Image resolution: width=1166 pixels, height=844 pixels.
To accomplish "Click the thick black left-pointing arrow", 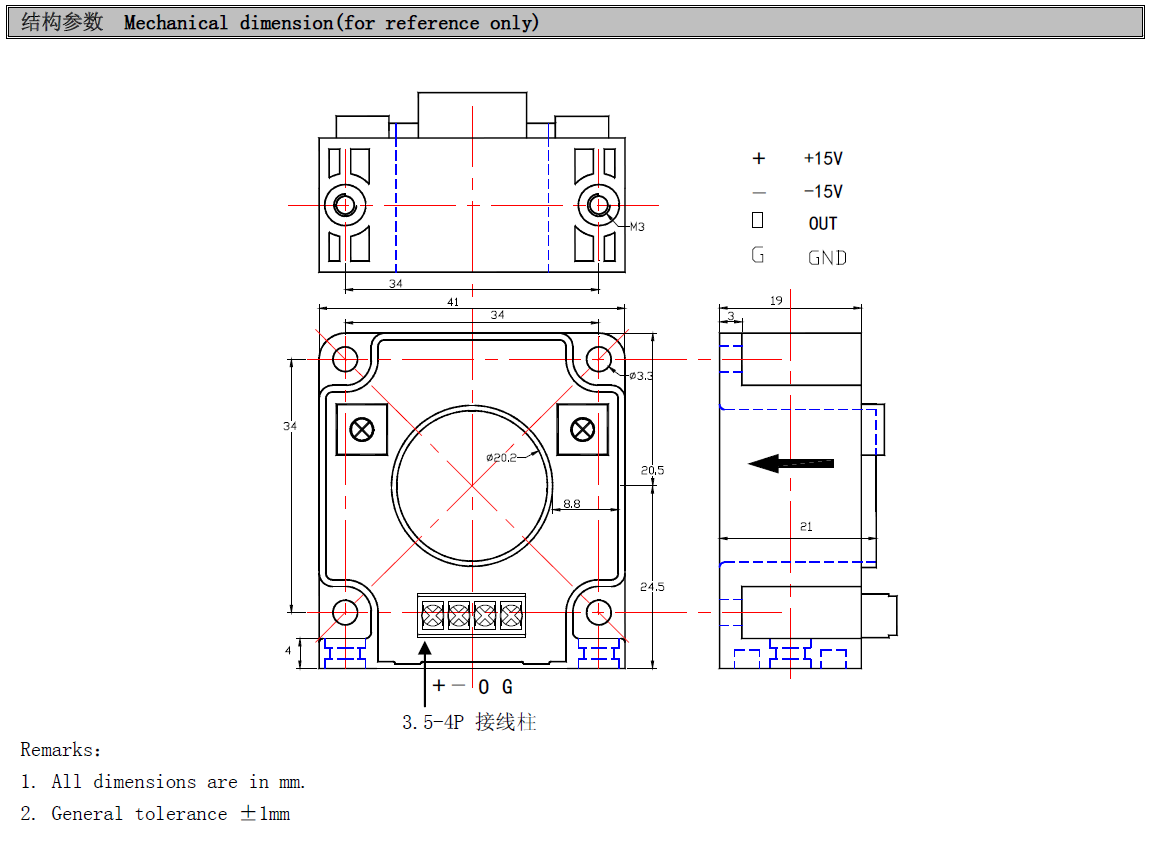I will tap(790, 463).
